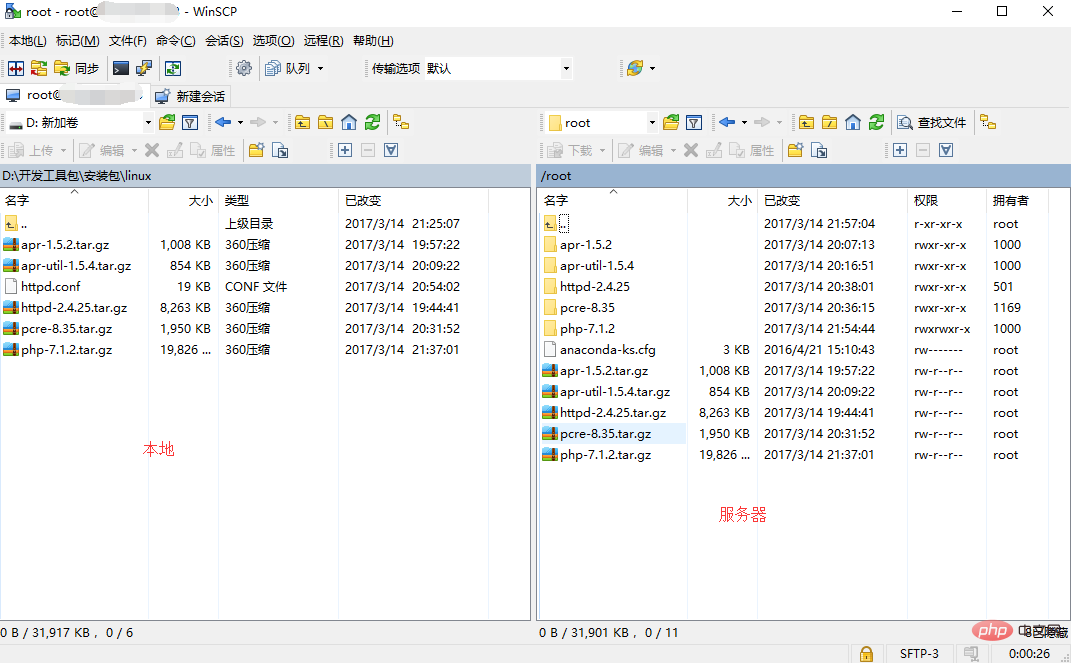
Task: Go to remote home directory icon
Action: (853, 122)
